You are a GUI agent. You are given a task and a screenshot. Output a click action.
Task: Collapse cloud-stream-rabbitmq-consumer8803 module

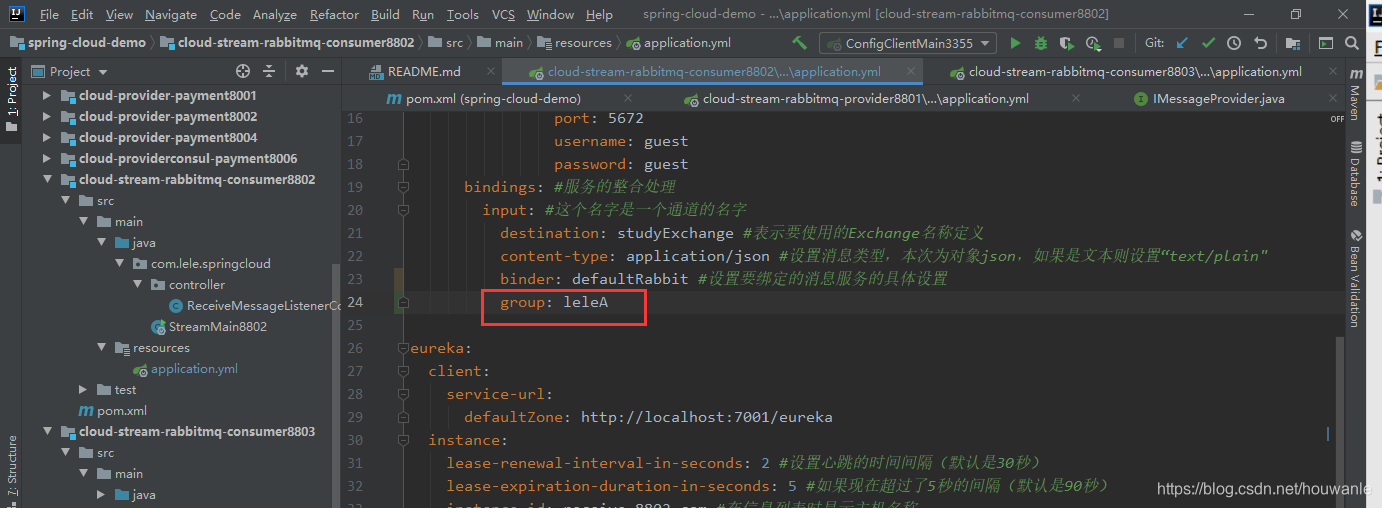[48, 432]
